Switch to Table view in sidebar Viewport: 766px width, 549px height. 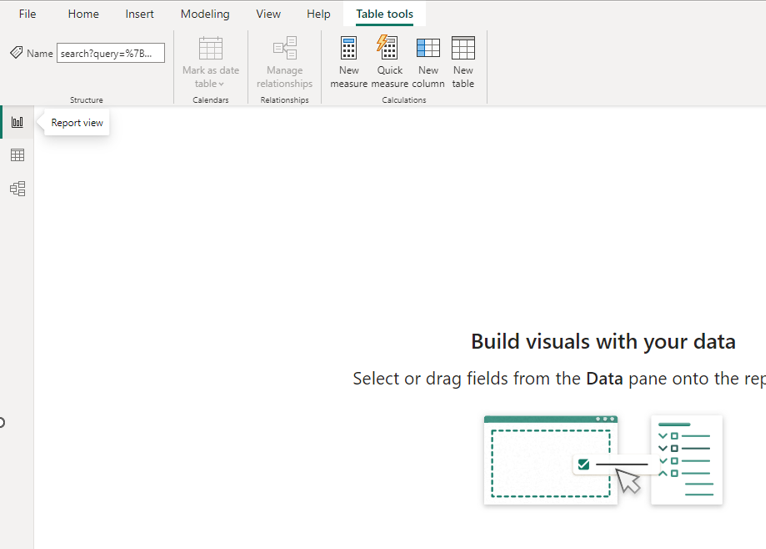(x=17, y=155)
